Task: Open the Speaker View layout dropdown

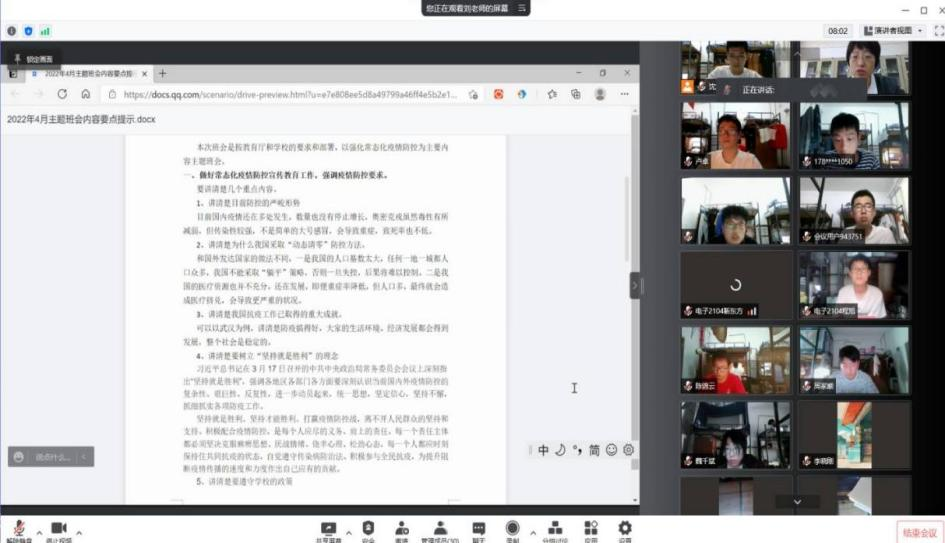Action: coord(891,31)
